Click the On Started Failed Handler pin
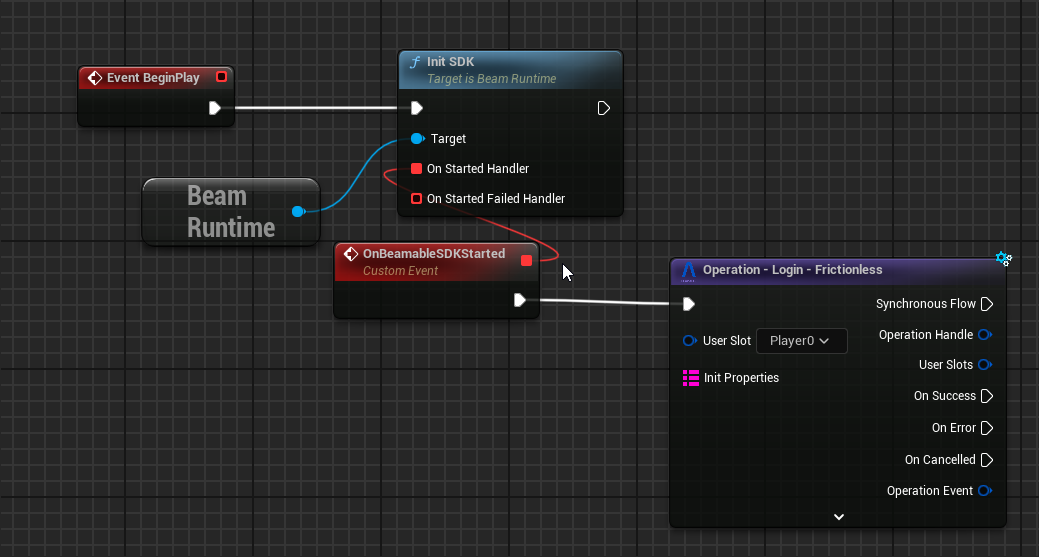 pos(417,199)
